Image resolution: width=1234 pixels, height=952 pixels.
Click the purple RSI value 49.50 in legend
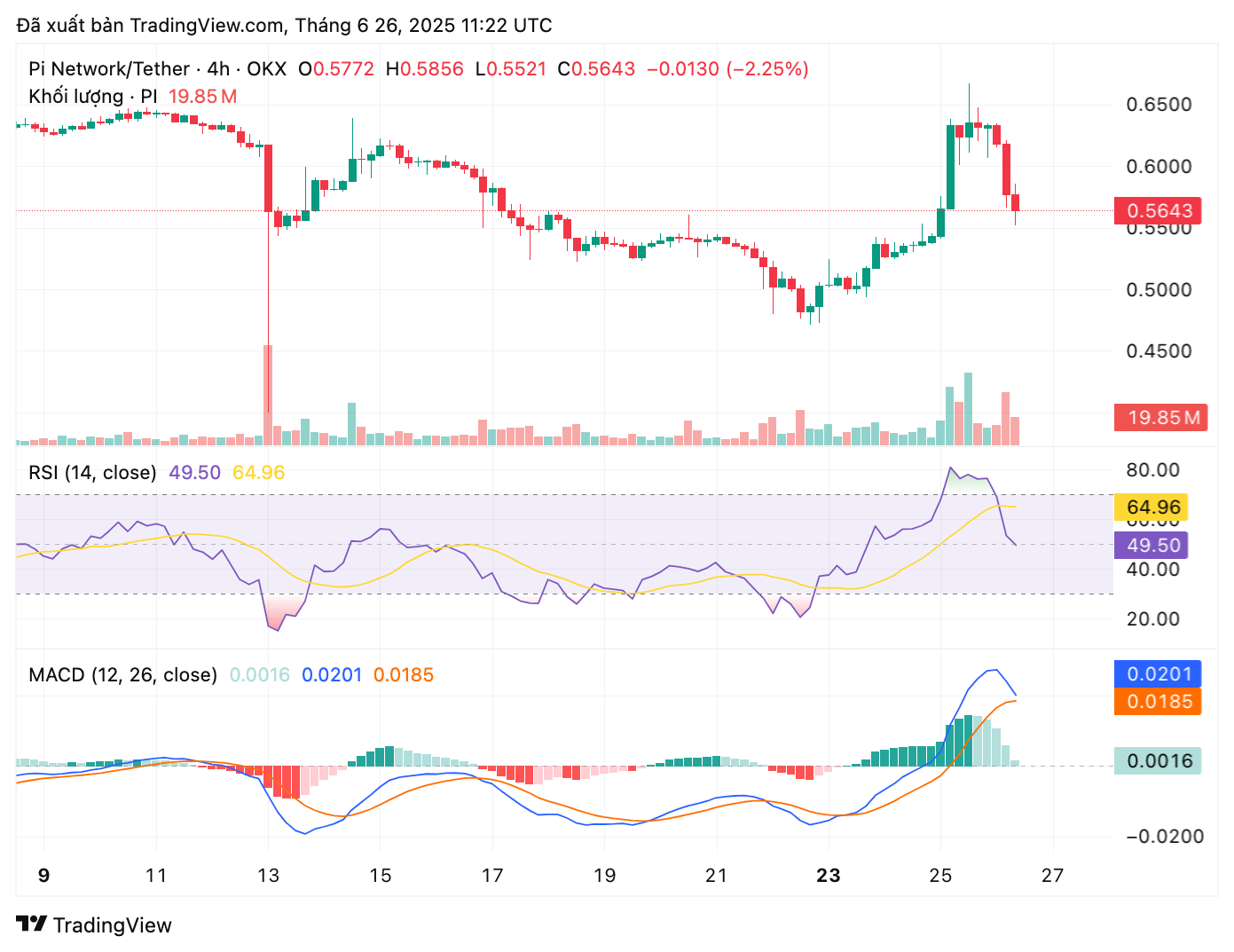(195, 473)
